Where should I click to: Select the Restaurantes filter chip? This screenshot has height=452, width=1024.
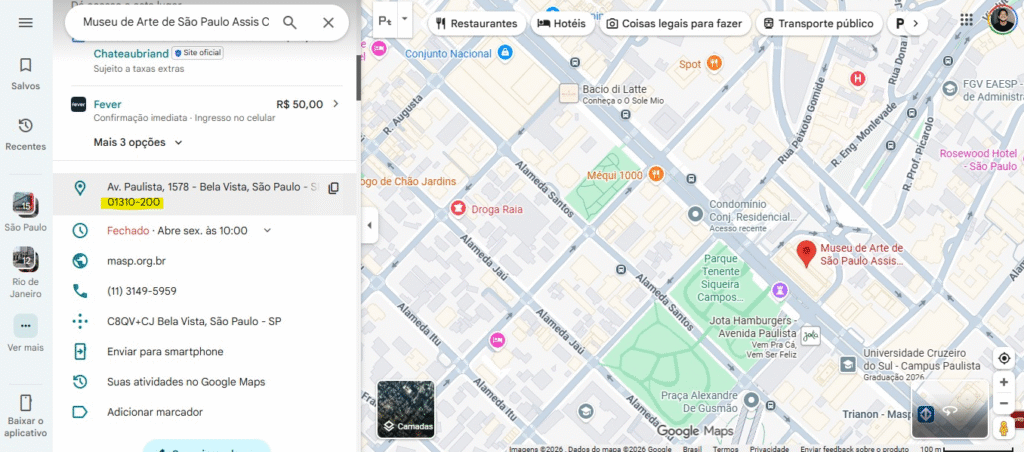pyautogui.click(x=475, y=23)
